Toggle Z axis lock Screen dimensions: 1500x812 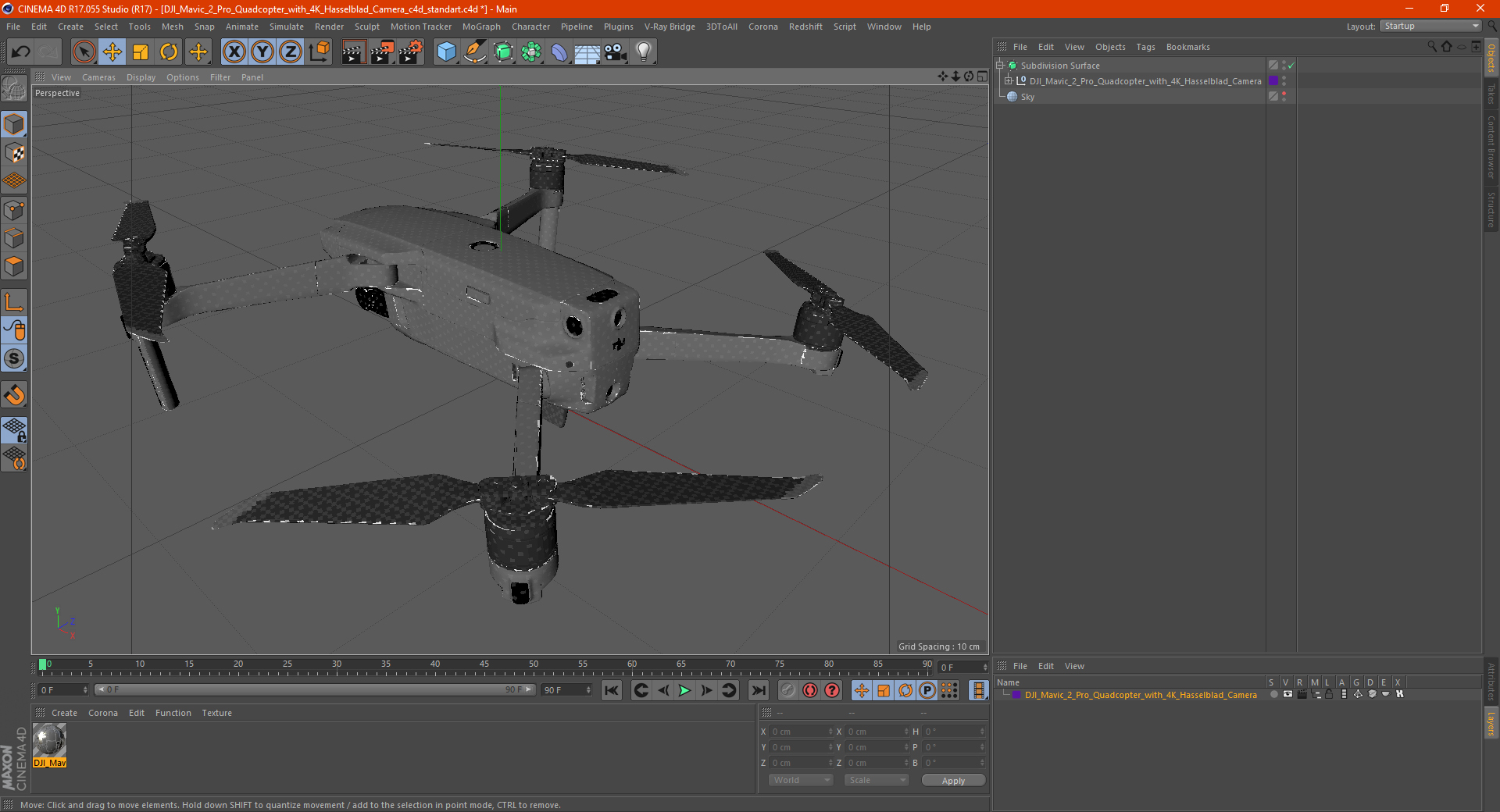(291, 52)
